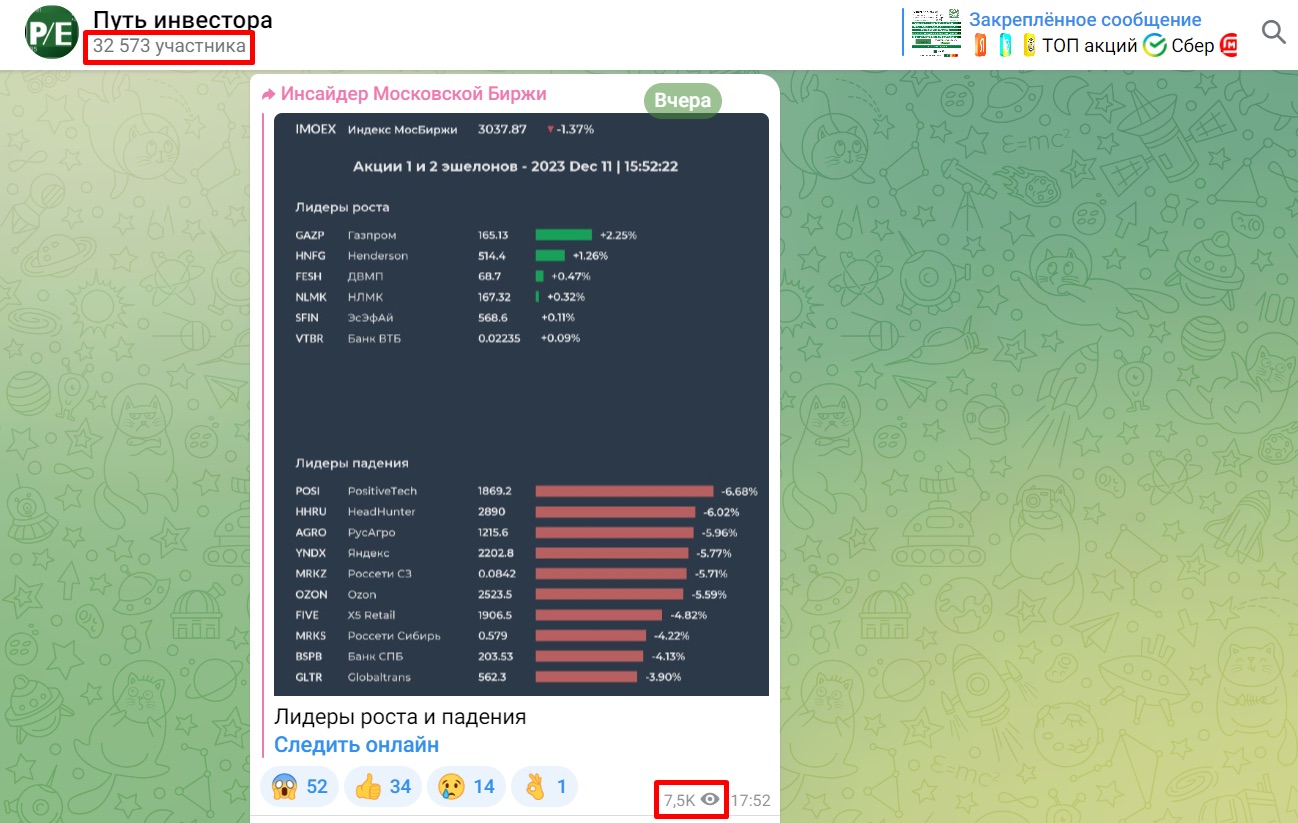The width and height of the screenshot is (1298, 823).
Task: Click the eye views icon next to 7,5K
Action: pos(710,800)
